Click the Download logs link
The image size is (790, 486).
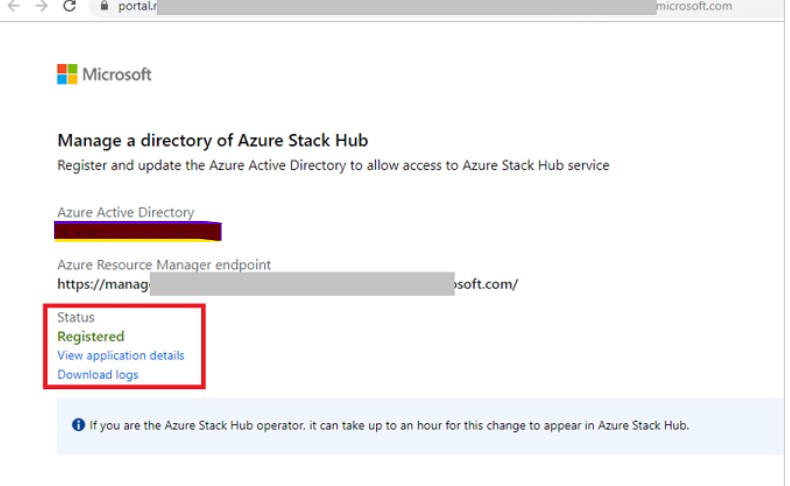98,375
